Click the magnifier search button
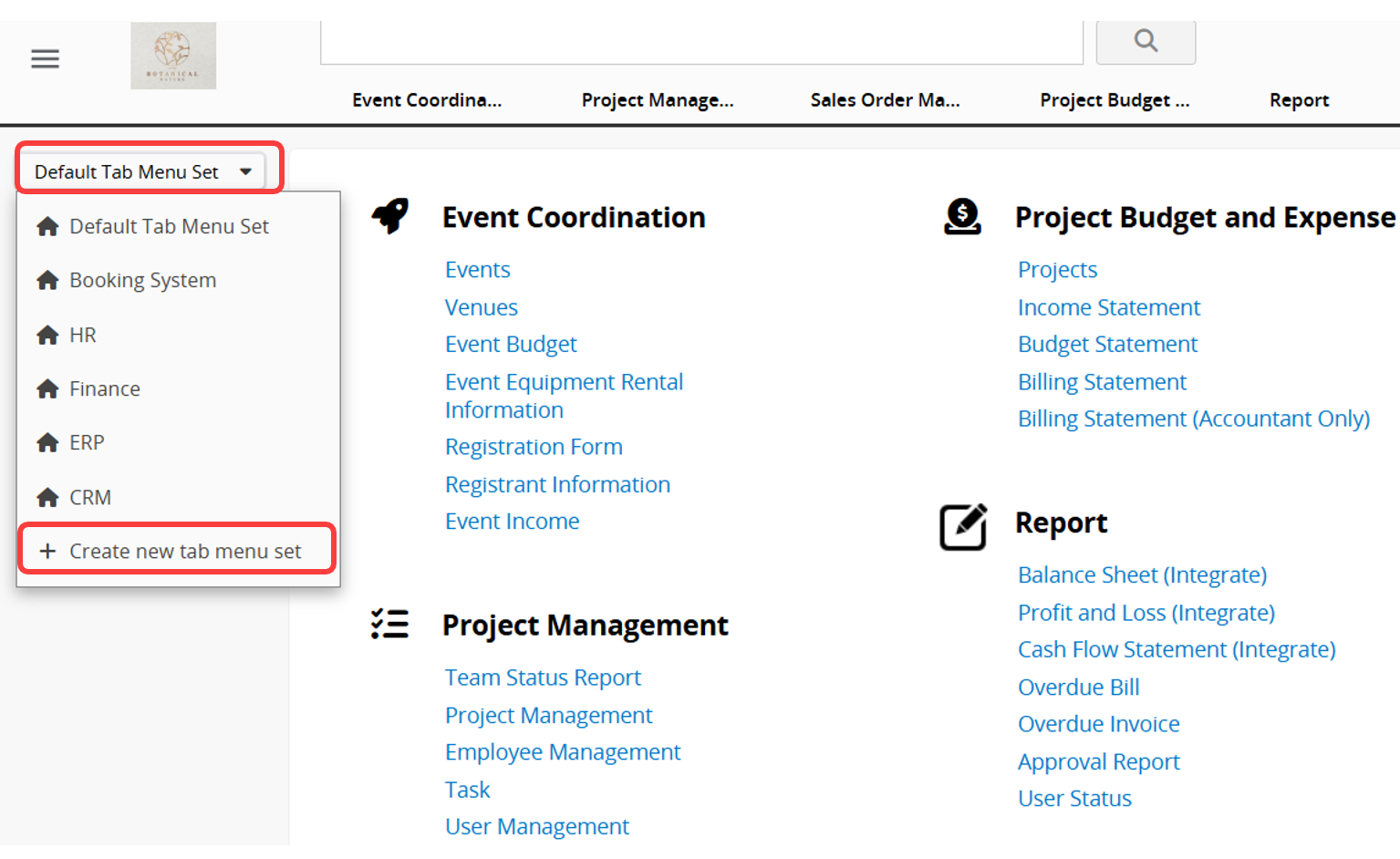 click(1146, 41)
